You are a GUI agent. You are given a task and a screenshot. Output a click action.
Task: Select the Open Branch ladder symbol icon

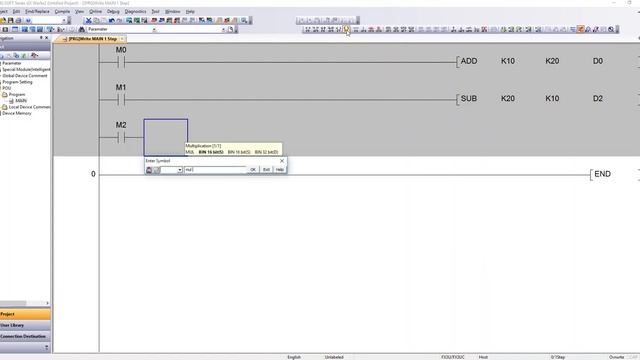click(315, 29)
